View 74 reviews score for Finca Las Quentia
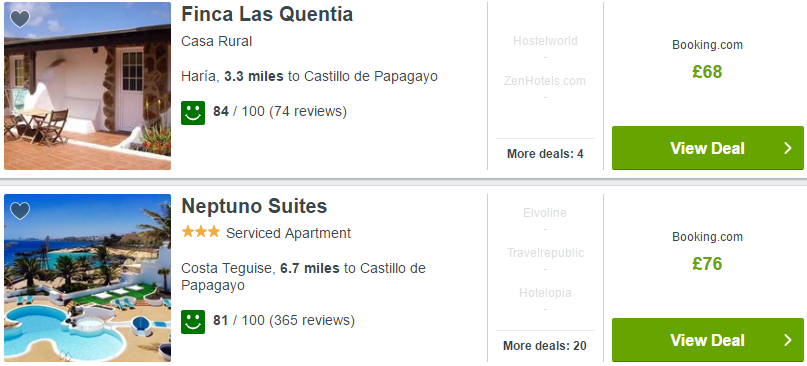The image size is (807, 366). 280,111
